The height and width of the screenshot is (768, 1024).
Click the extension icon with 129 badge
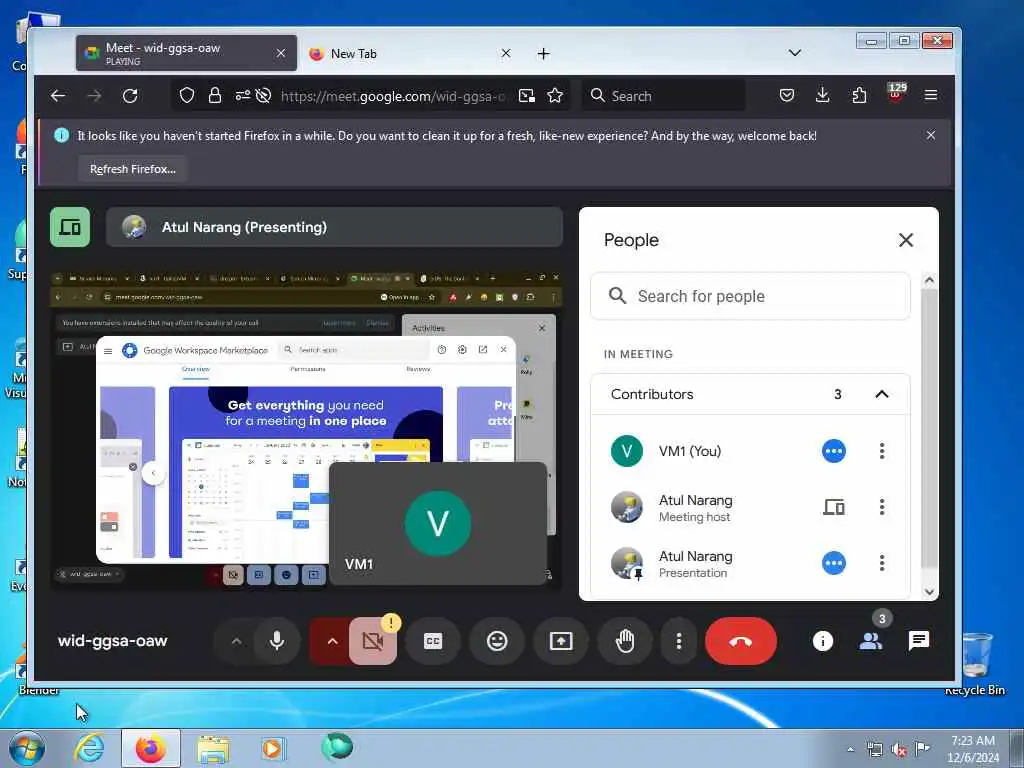[x=896, y=93]
